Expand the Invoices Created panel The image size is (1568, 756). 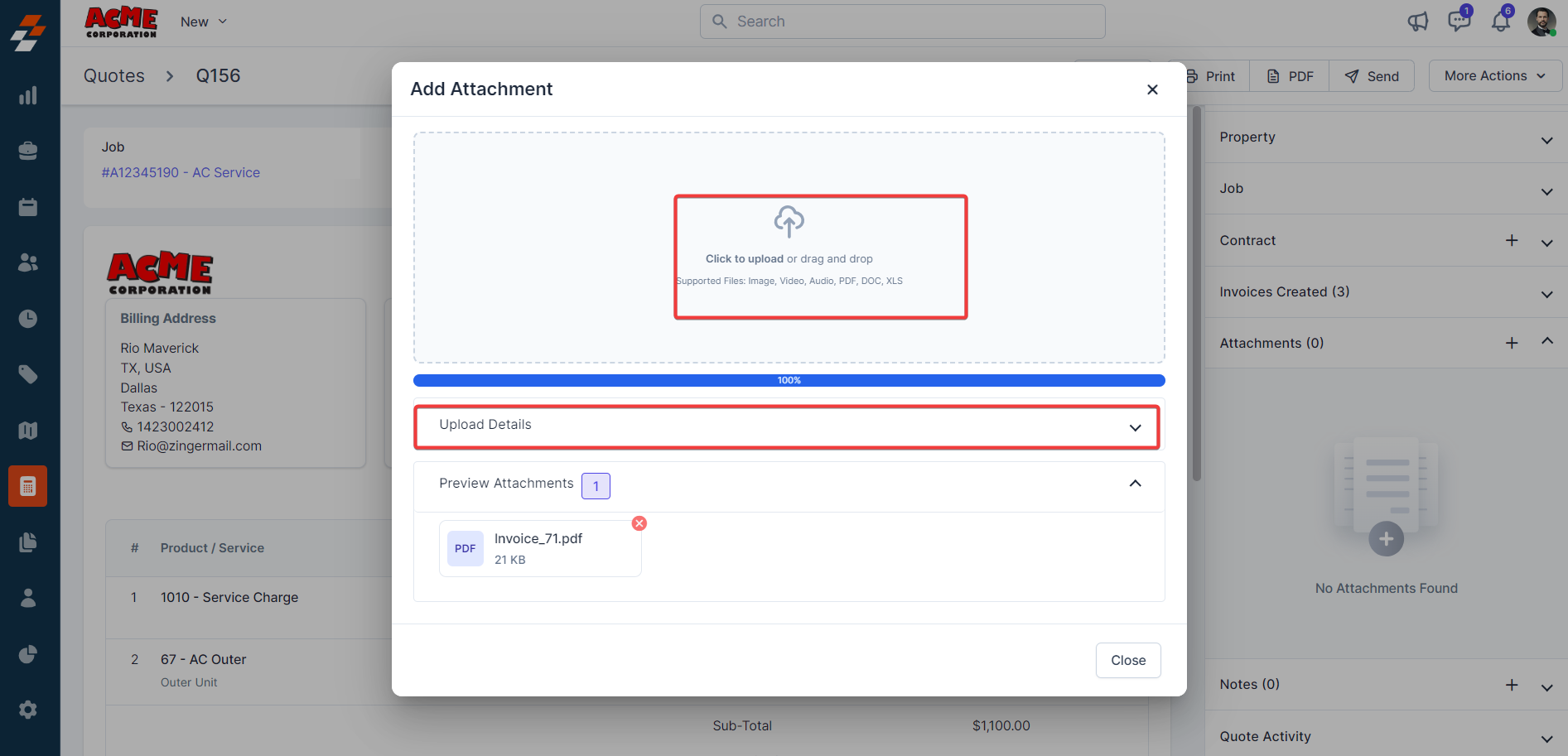pyautogui.click(x=1386, y=292)
